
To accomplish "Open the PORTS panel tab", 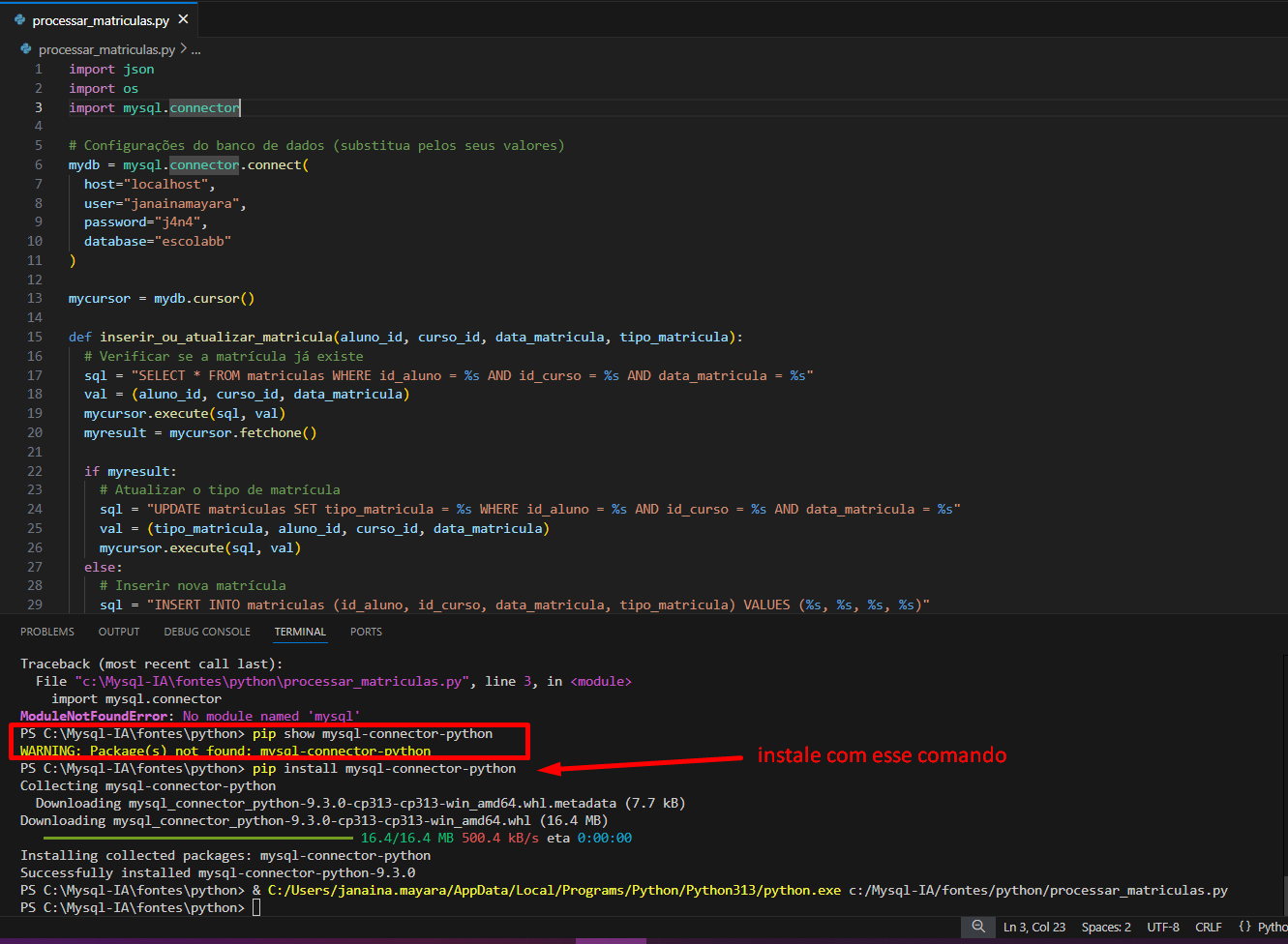I will [366, 632].
